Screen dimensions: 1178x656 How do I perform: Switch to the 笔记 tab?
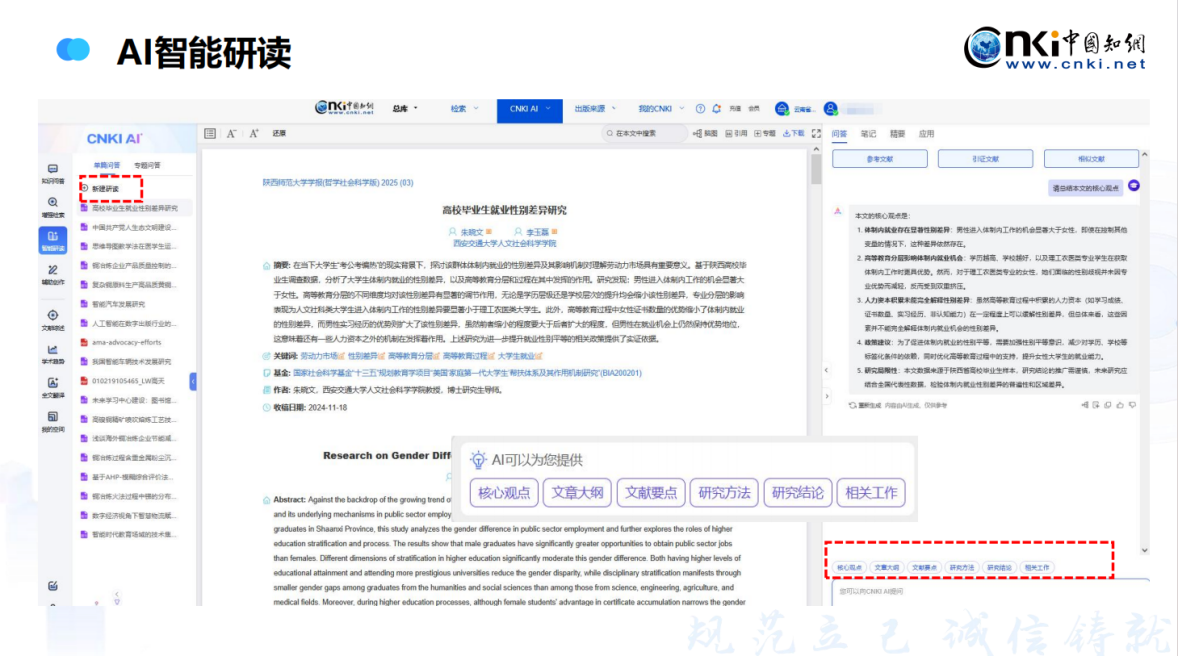pyautogui.click(x=868, y=133)
